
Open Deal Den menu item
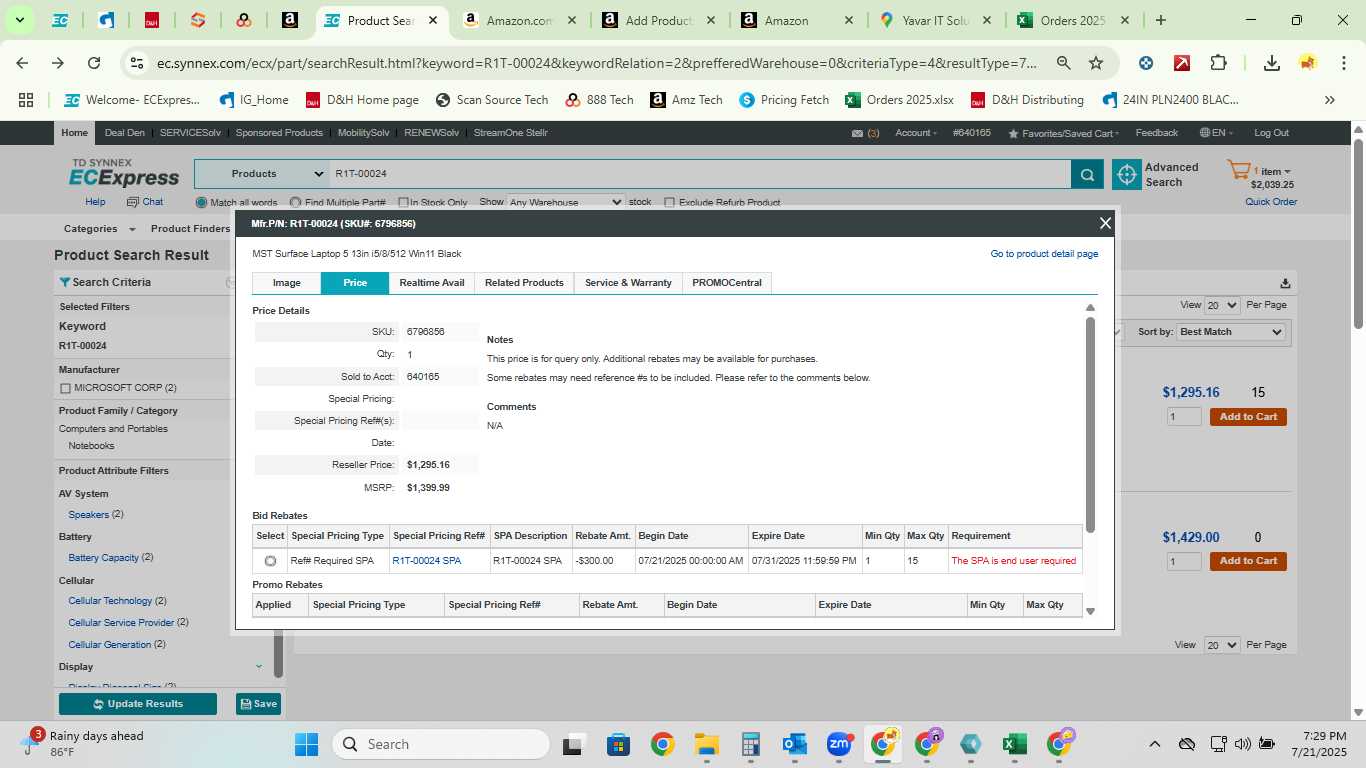(124, 133)
